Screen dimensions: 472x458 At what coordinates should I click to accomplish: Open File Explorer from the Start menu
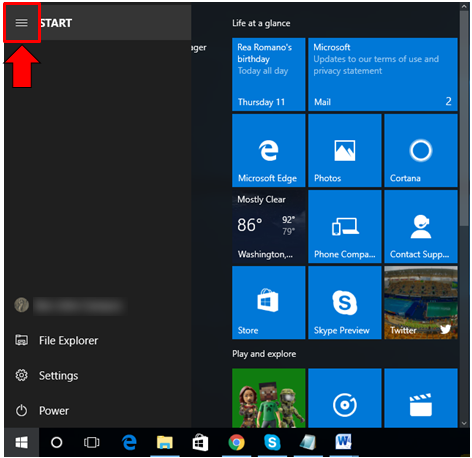pyautogui.click(x=98, y=340)
